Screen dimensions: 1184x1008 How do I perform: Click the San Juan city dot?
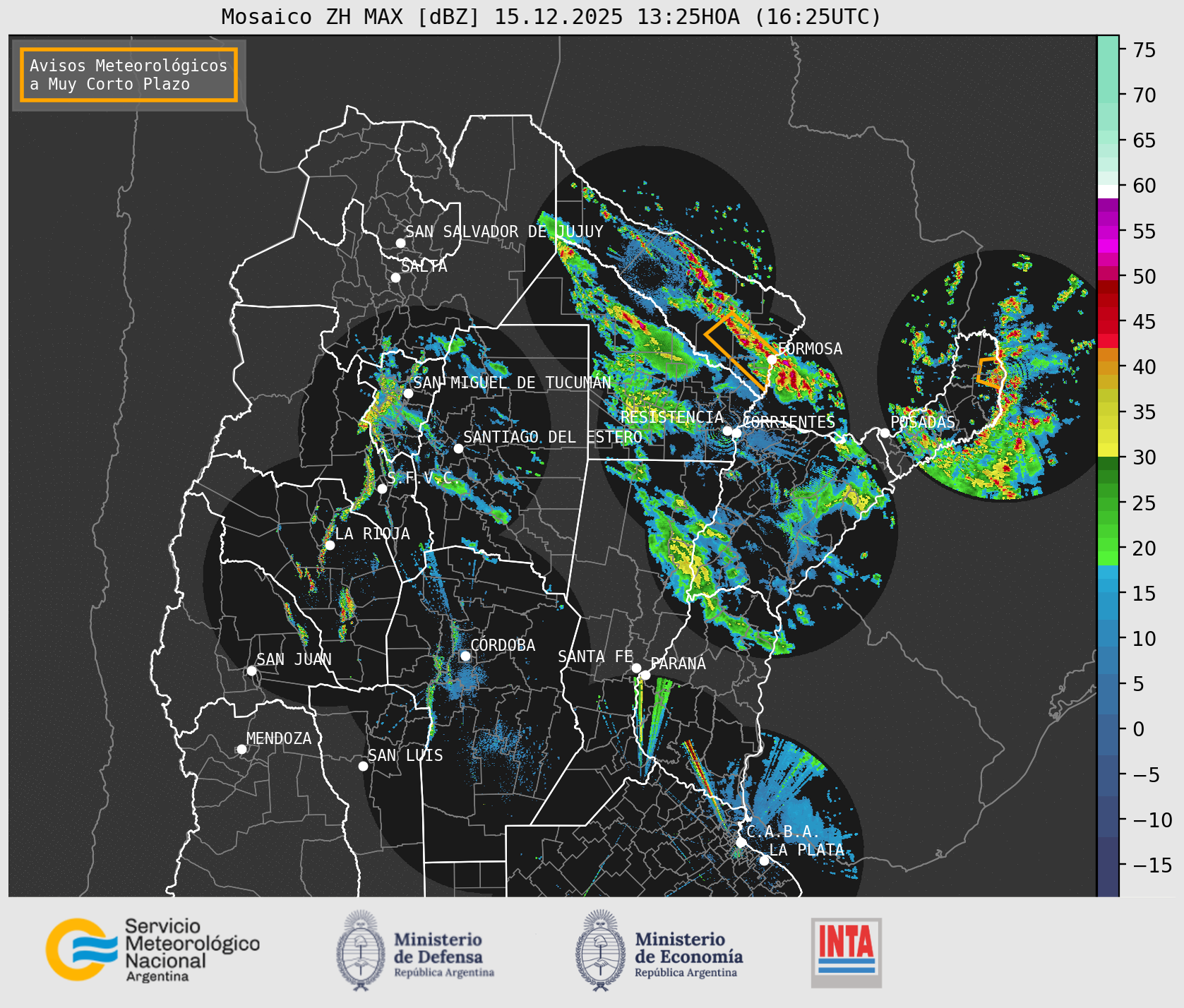click(x=251, y=671)
